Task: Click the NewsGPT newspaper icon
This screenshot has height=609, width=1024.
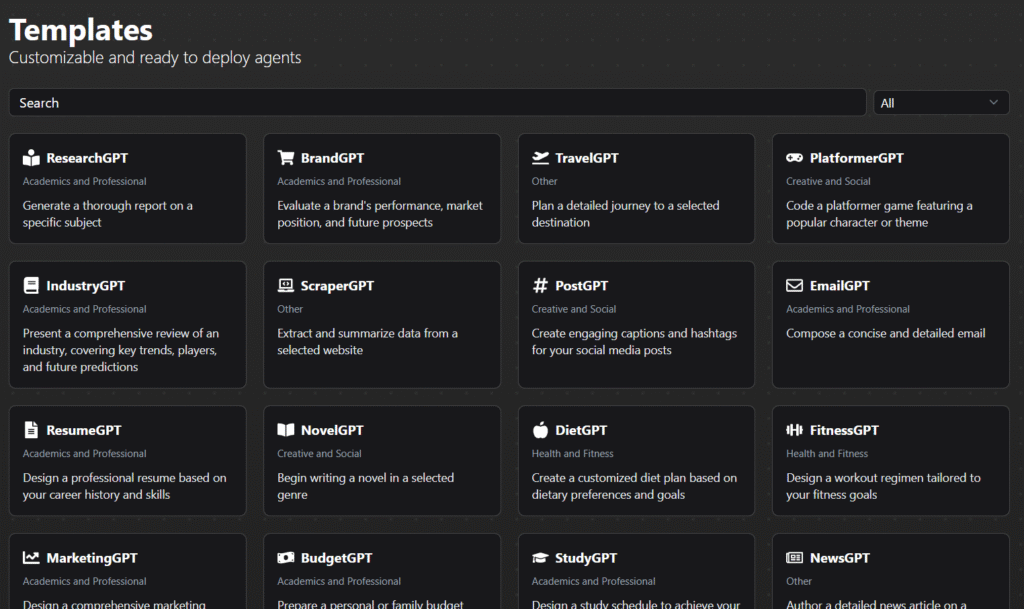Action: pyautogui.click(x=794, y=557)
